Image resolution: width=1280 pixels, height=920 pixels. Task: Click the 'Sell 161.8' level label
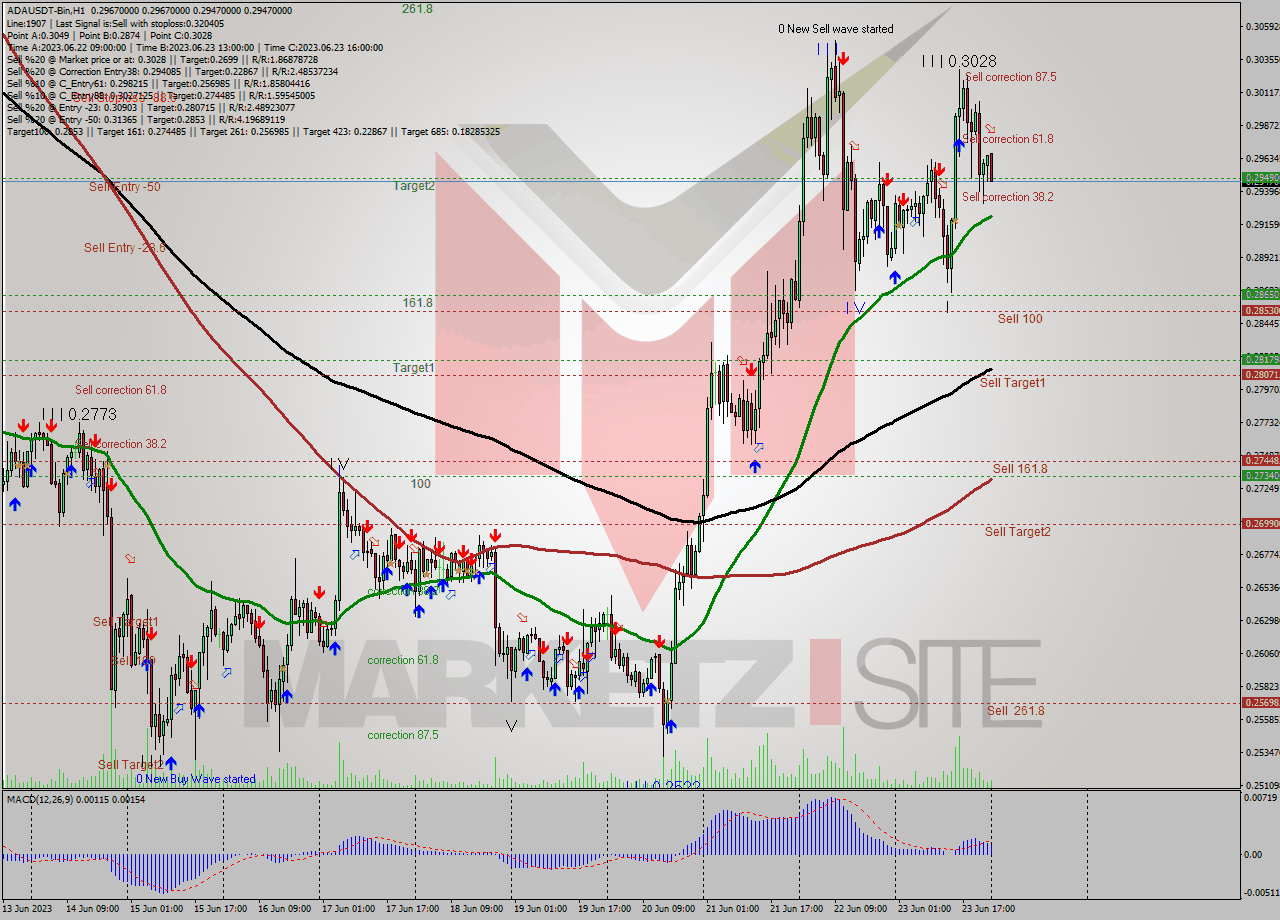pyautogui.click(x=1020, y=468)
